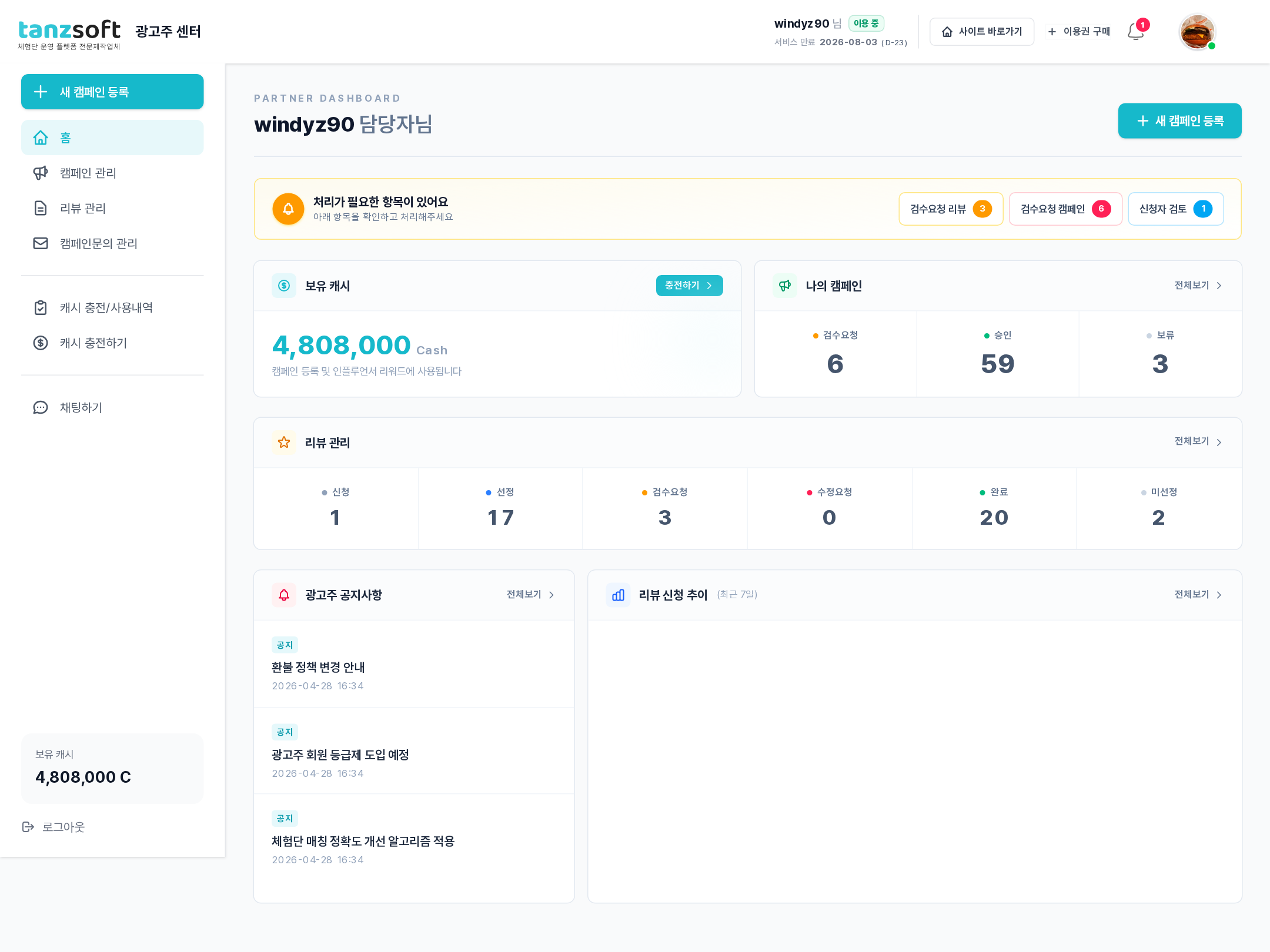Click 로그아웃 link

[54, 827]
